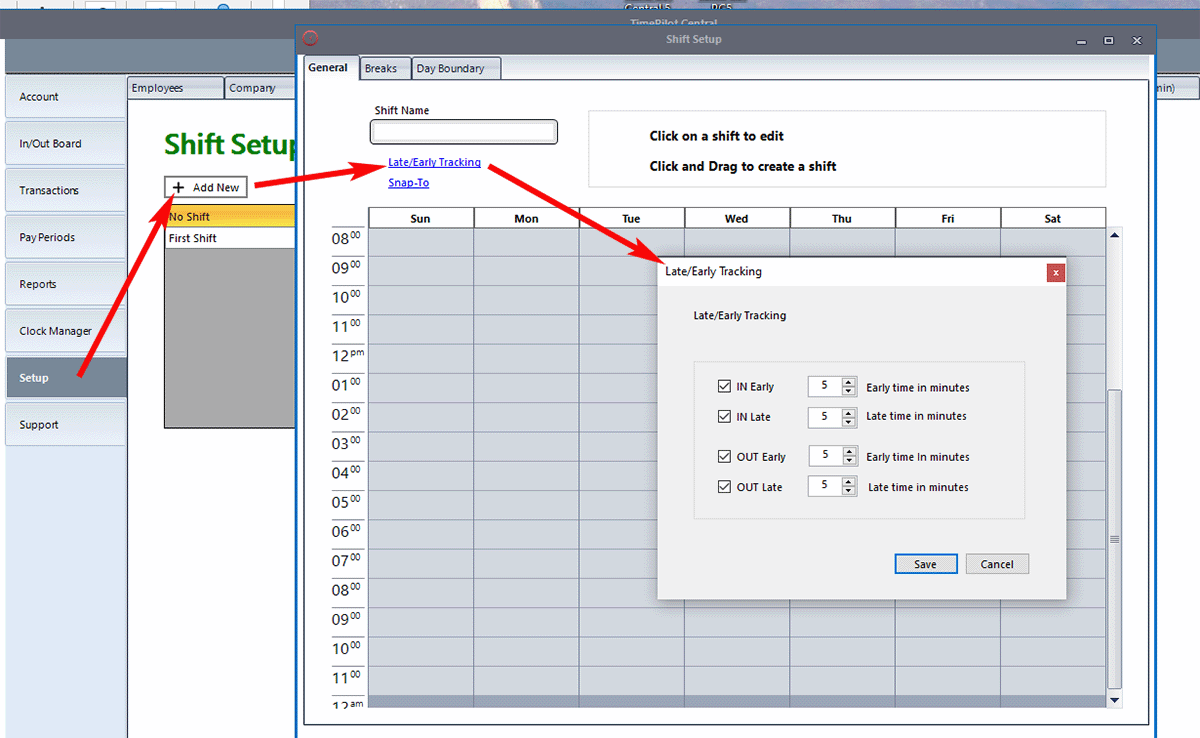Toggle the OUT Late checkbox off
Viewport: 1200px width, 738px height.
(x=725, y=487)
